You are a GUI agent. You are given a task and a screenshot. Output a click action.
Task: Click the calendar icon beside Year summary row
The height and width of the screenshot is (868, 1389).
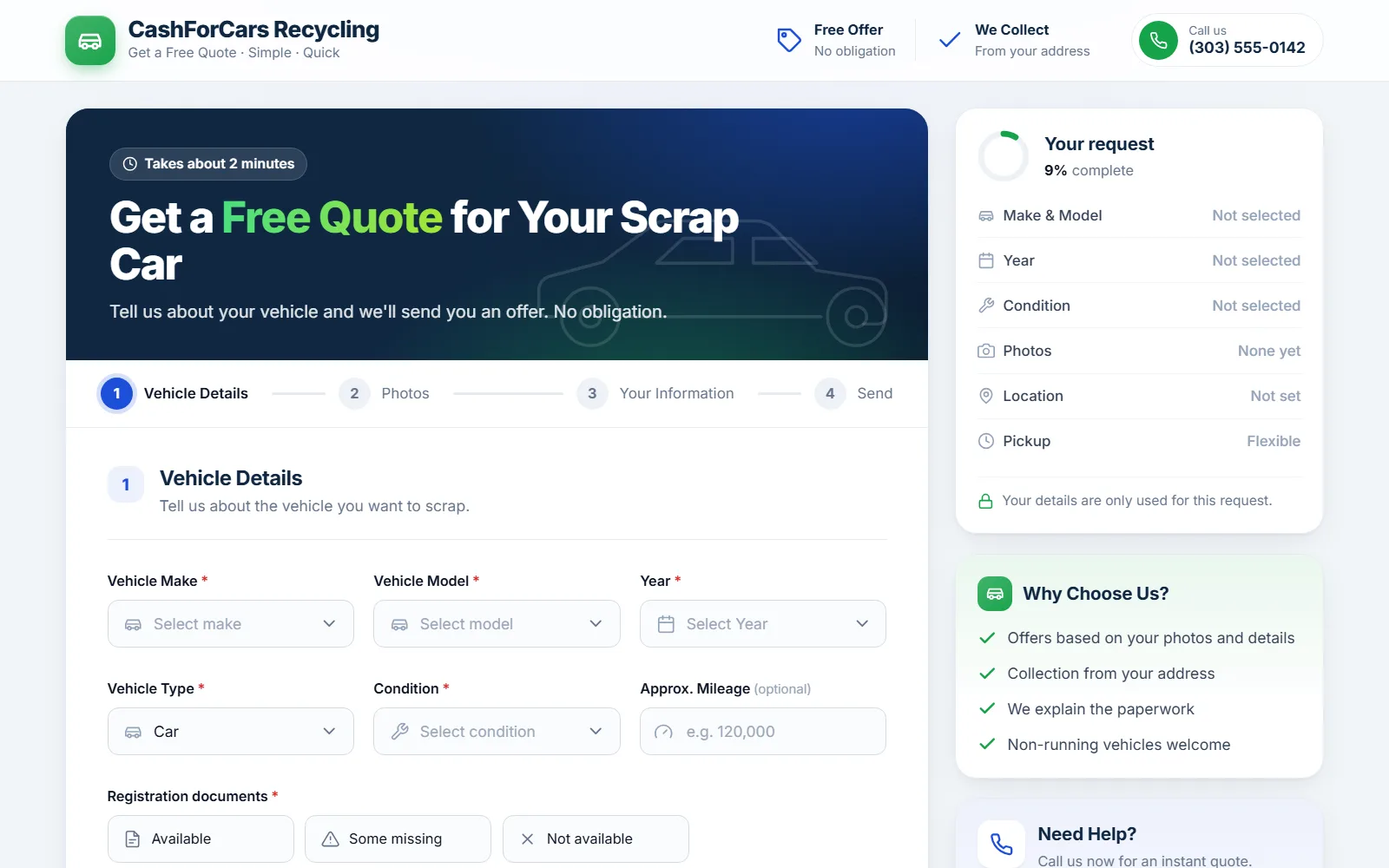pyautogui.click(x=986, y=260)
